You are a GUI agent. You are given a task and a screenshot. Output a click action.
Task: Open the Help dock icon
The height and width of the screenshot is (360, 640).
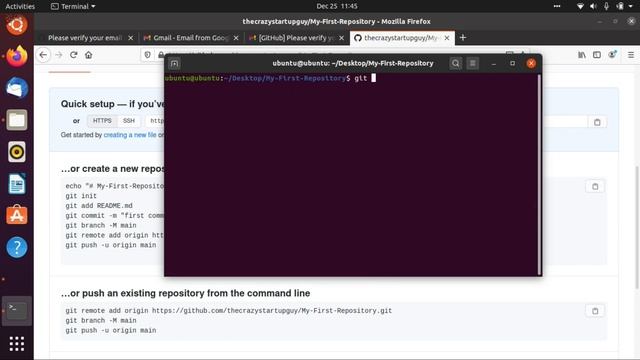(17, 247)
